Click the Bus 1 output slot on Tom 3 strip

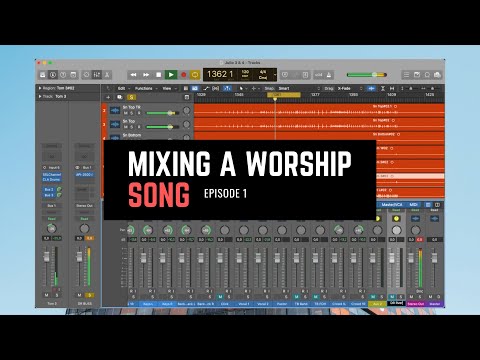(x=51, y=206)
